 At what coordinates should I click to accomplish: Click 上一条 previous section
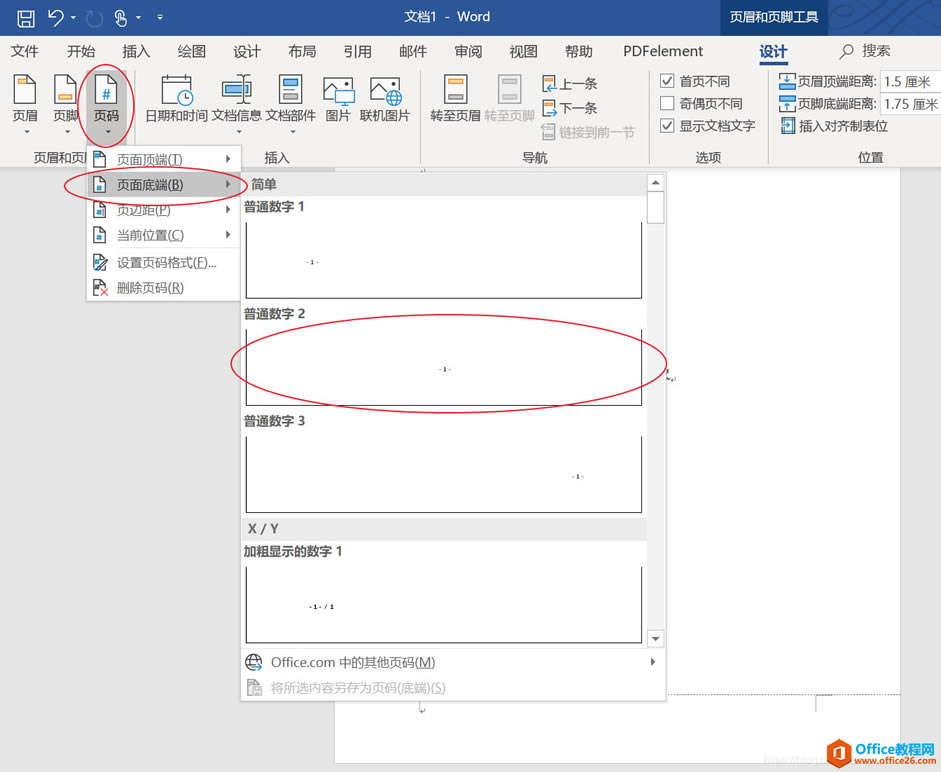click(570, 84)
